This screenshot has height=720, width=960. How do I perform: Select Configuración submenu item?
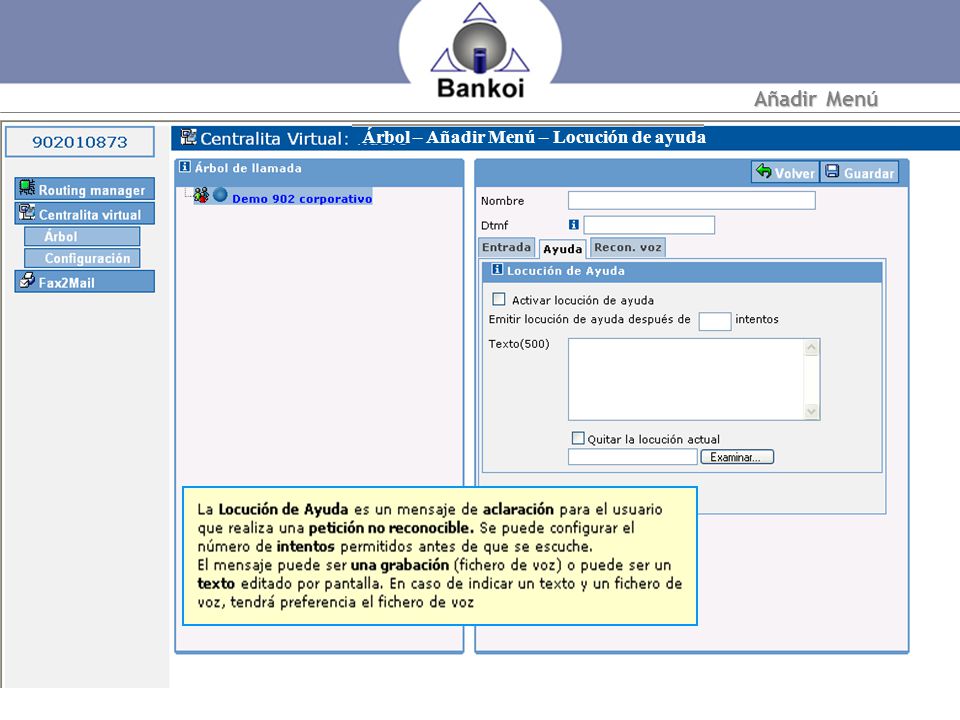point(82,258)
